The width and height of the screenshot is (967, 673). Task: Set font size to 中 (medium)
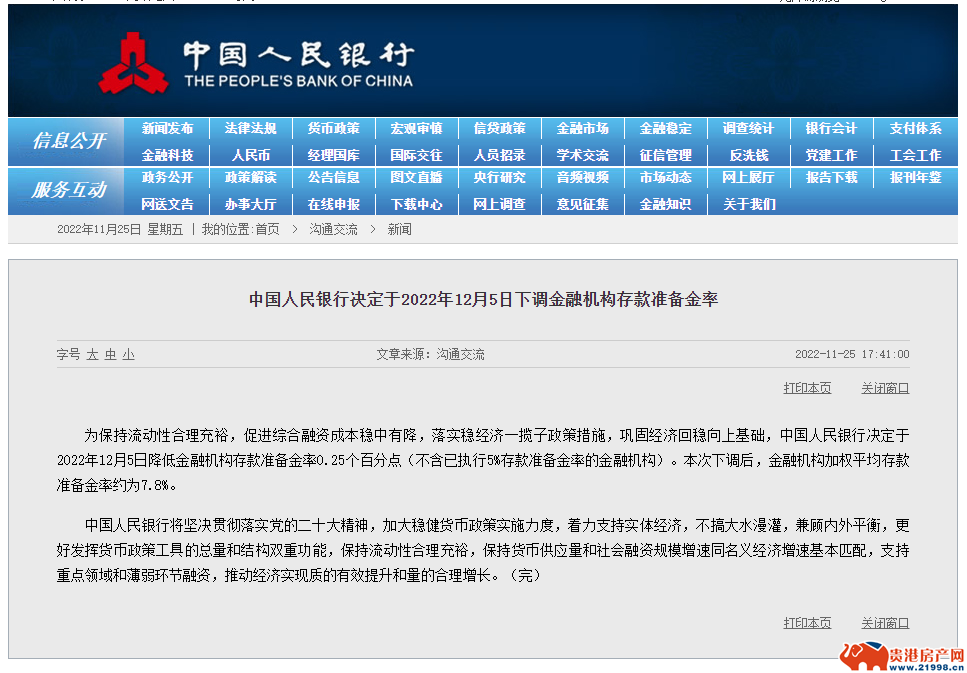click(111, 355)
